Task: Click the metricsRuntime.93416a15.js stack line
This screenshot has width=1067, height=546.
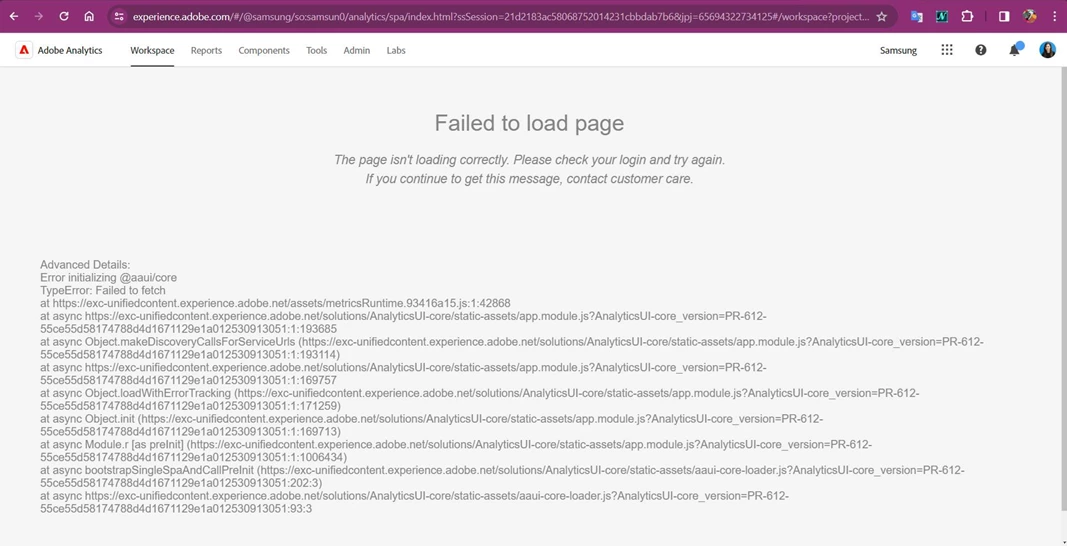Action: click(275, 303)
